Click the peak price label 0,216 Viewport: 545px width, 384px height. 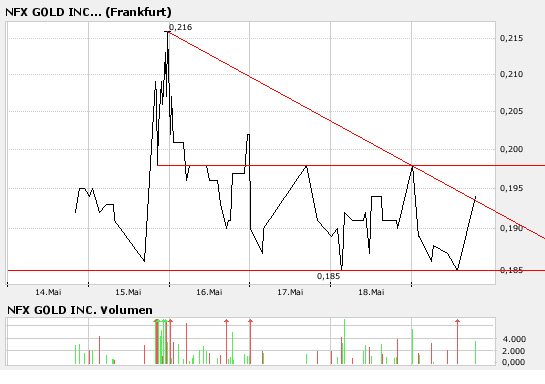180,27
